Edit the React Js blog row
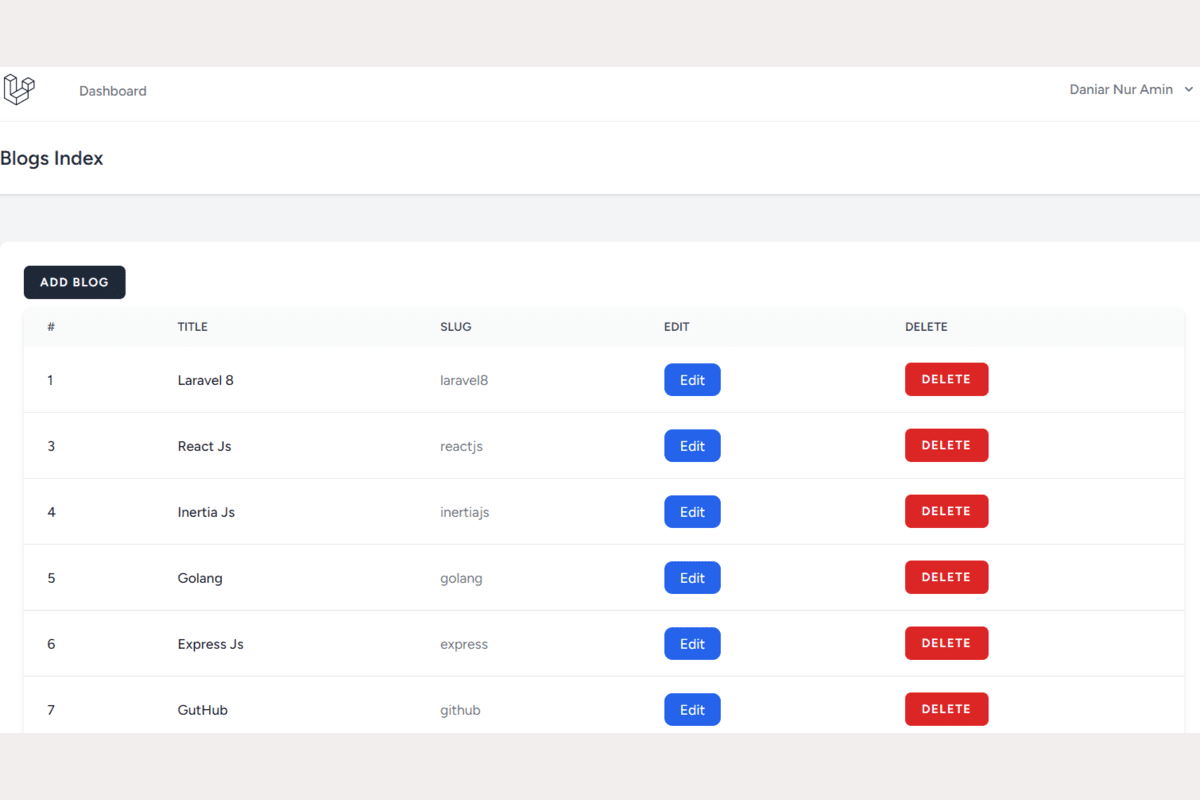This screenshot has width=1200, height=800. [692, 446]
